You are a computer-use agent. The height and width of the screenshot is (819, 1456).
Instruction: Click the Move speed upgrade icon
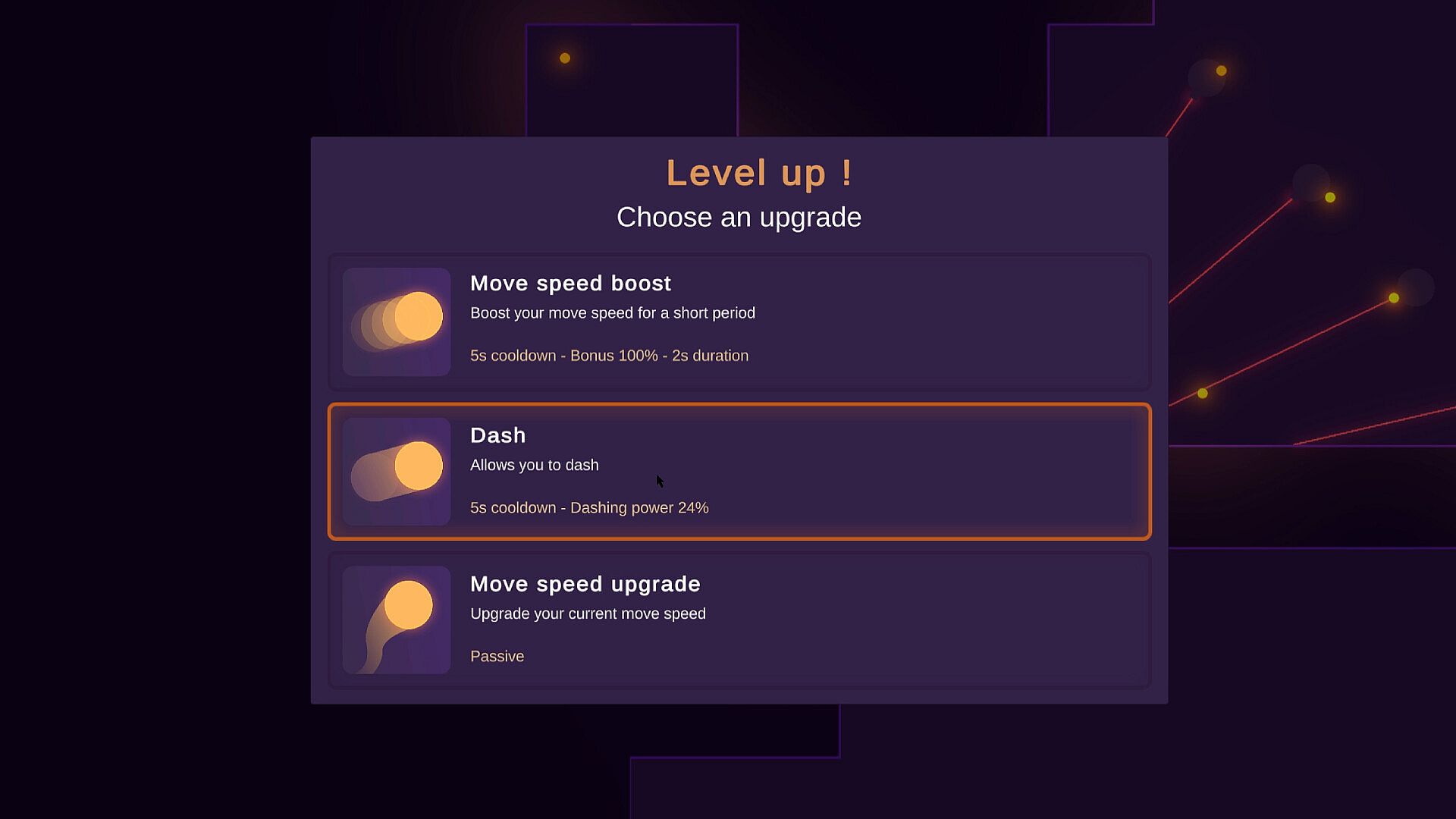pyautogui.click(x=396, y=620)
